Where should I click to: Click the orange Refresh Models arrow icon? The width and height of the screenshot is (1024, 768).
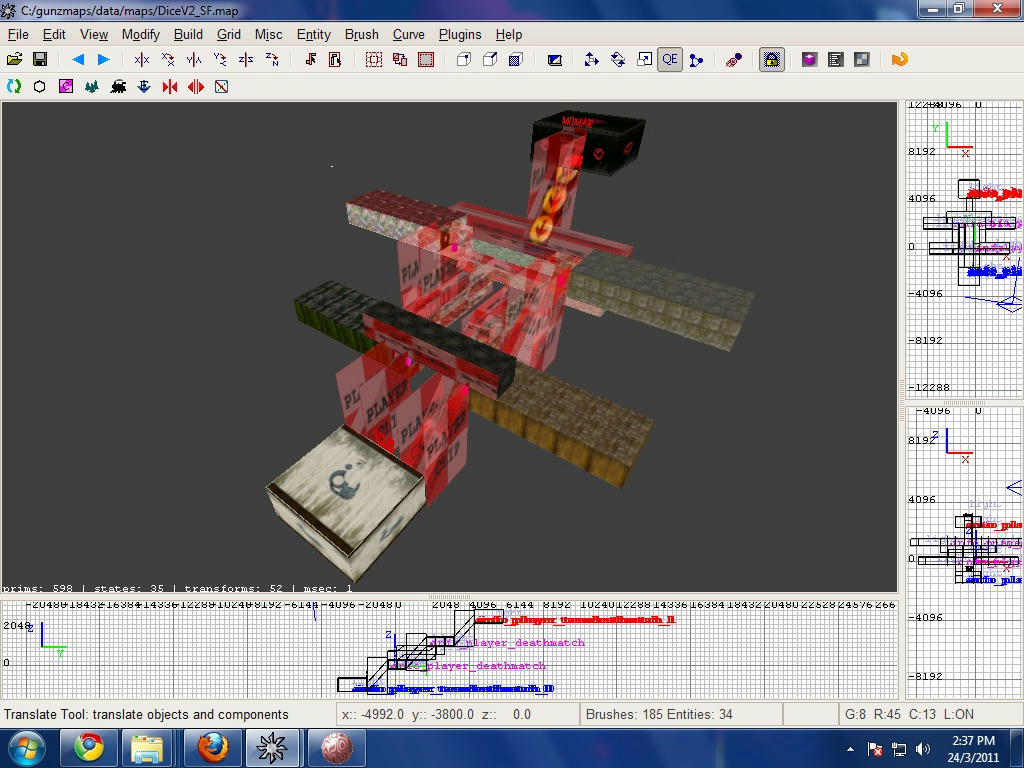[x=899, y=60]
